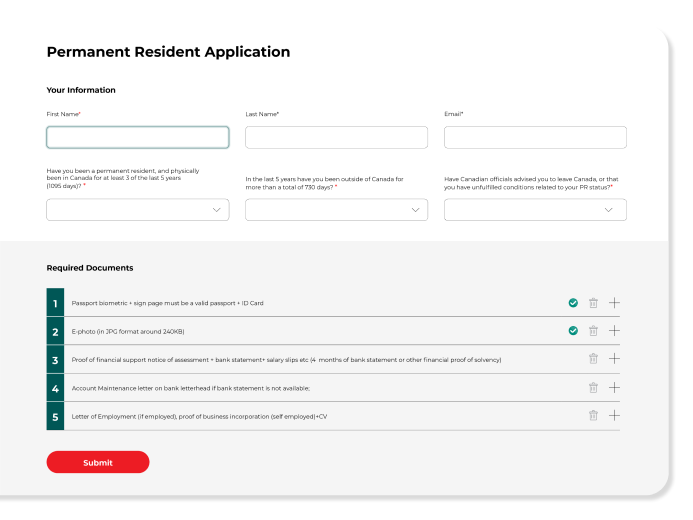Click plus icon for E-photo row
The image size is (693, 520).
pos(614,331)
